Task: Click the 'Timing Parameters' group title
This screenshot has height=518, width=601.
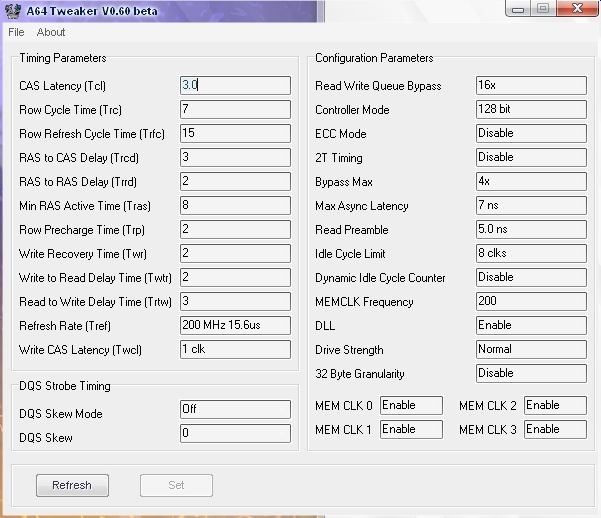Action: 63,58
